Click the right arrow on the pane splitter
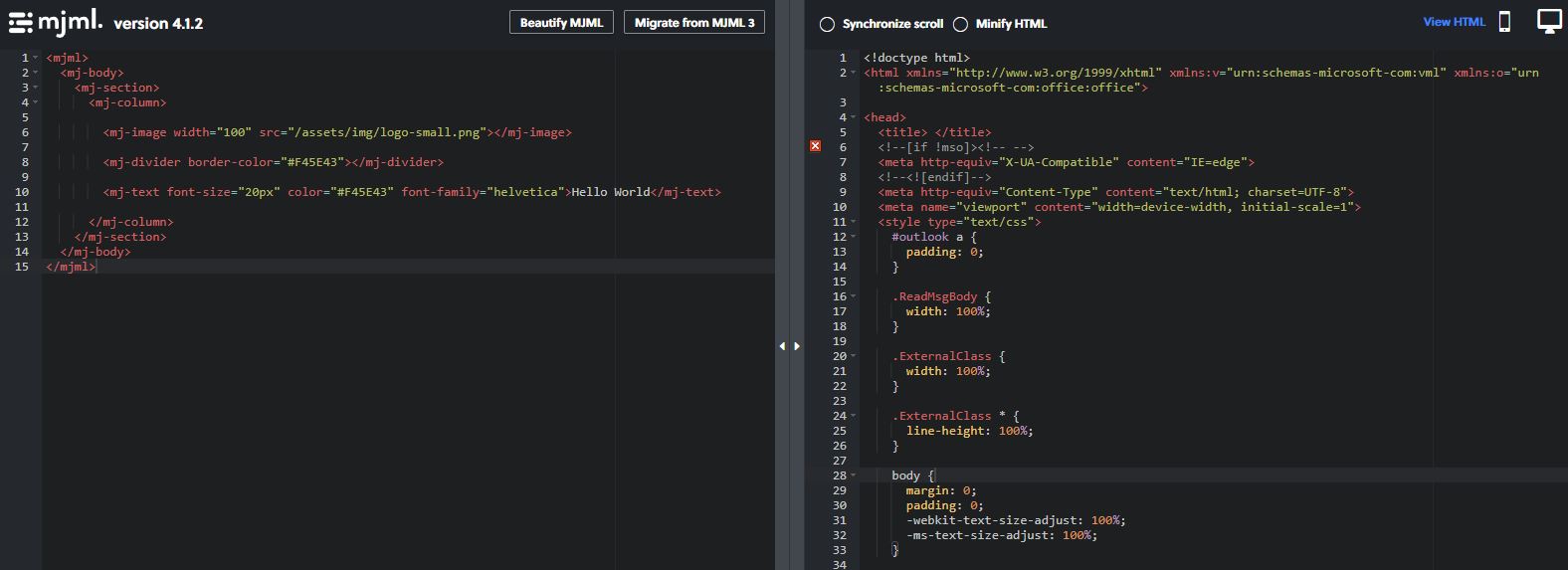 pyautogui.click(x=797, y=346)
